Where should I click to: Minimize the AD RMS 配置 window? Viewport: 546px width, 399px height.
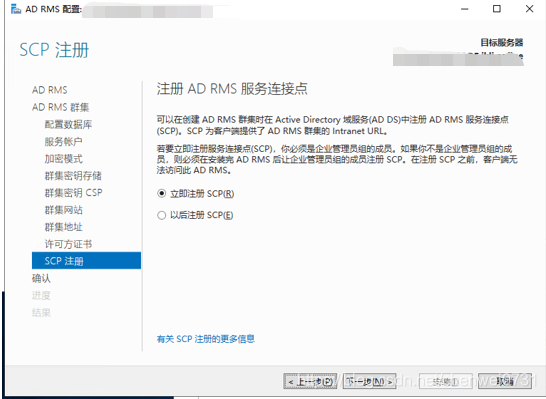[465, 9]
